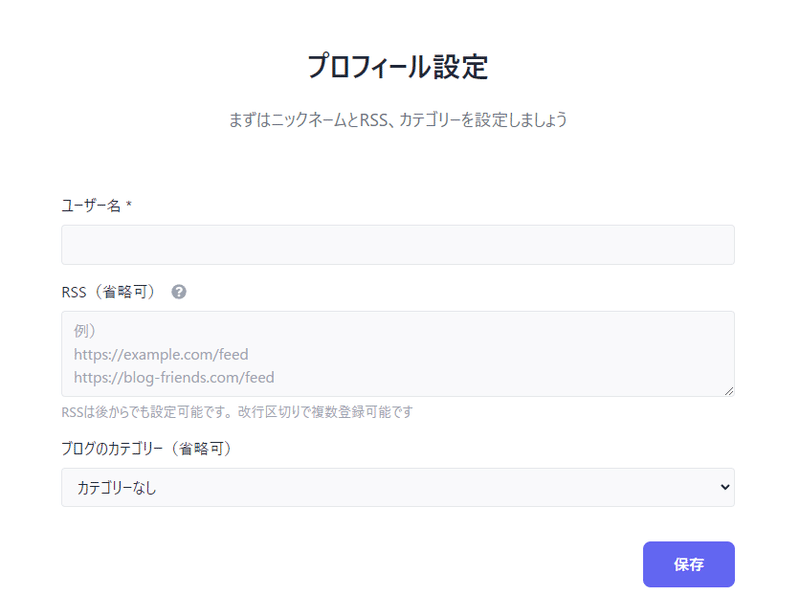This screenshot has height=613, width=800.
Task: Focus the ユーザー名 text input field
Action: (398, 245)
